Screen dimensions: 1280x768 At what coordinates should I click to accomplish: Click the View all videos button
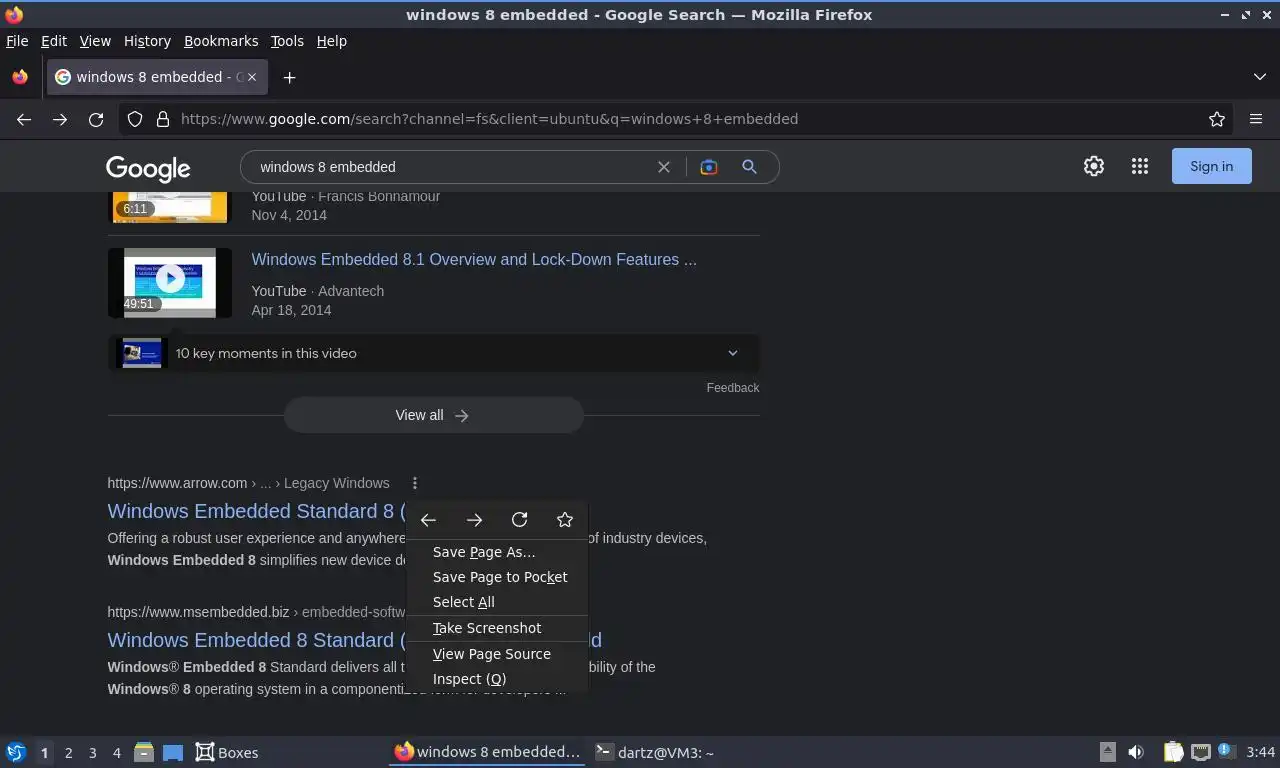(x=433, y=415)
